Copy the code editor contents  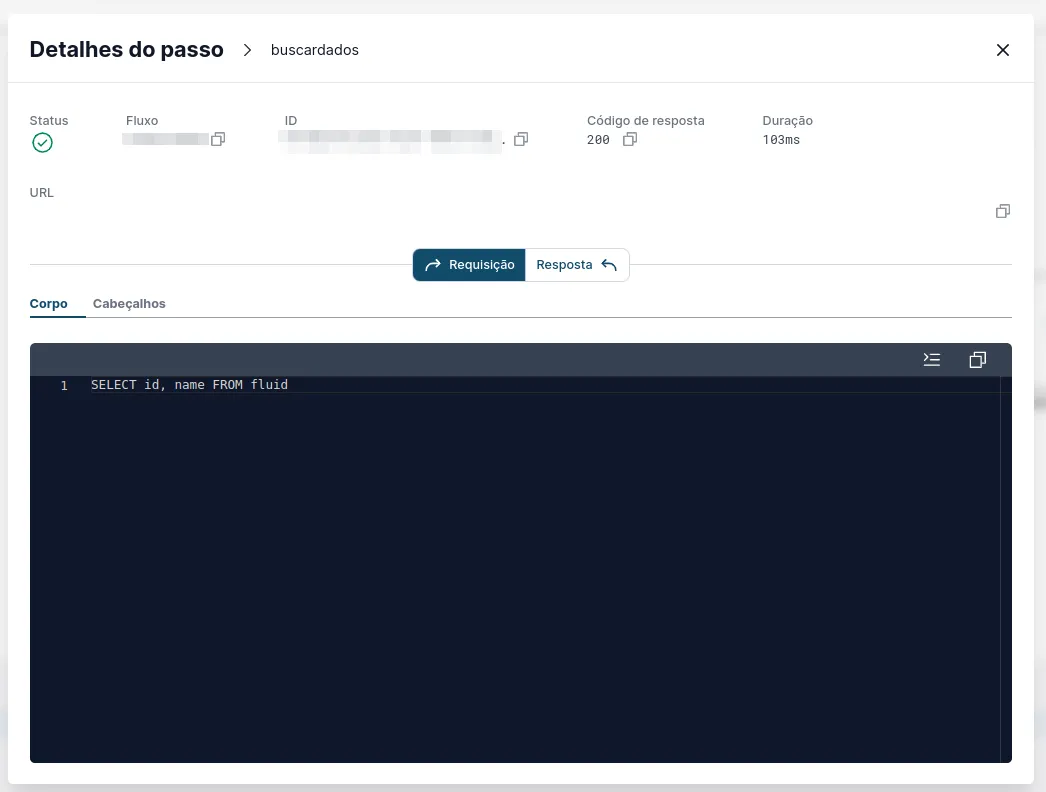(977, 360)
